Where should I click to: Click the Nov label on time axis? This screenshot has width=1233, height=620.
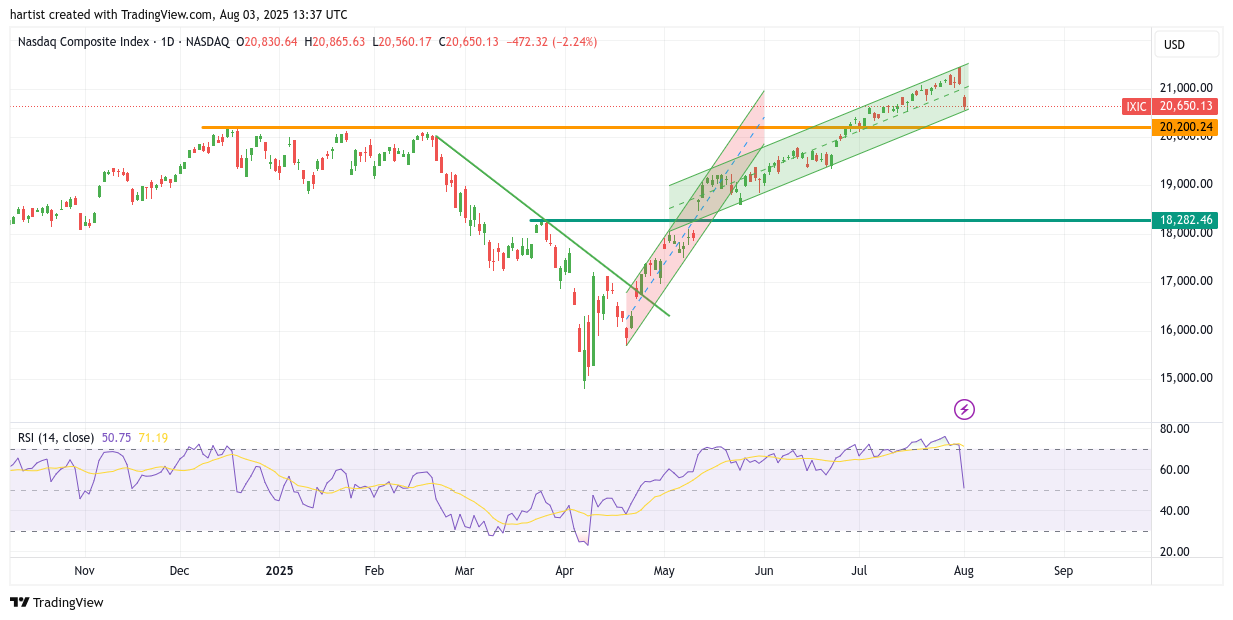pos(84,571)
